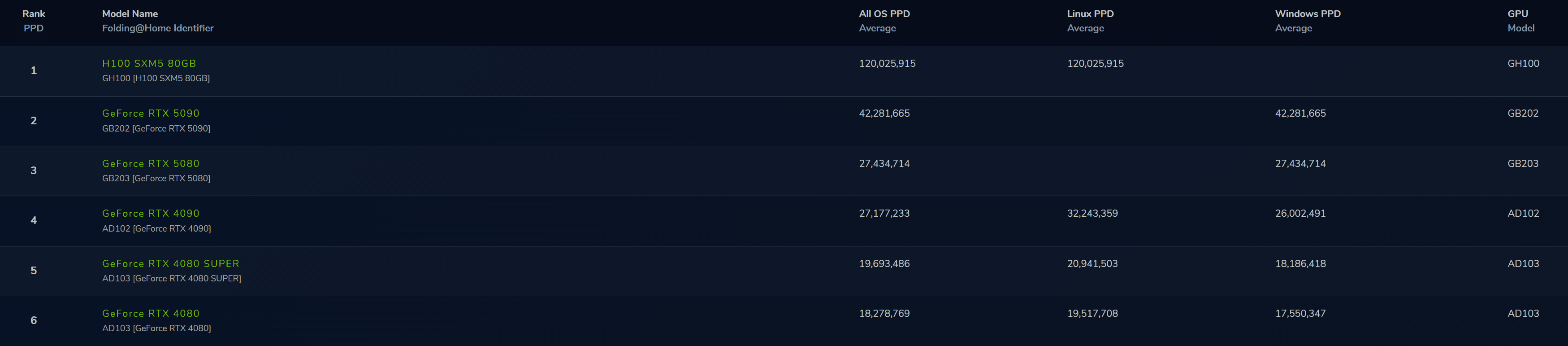Click the Windows PPD value 17,550,347
This screenshot has width=1568, height=346.
pos(1300,313)
